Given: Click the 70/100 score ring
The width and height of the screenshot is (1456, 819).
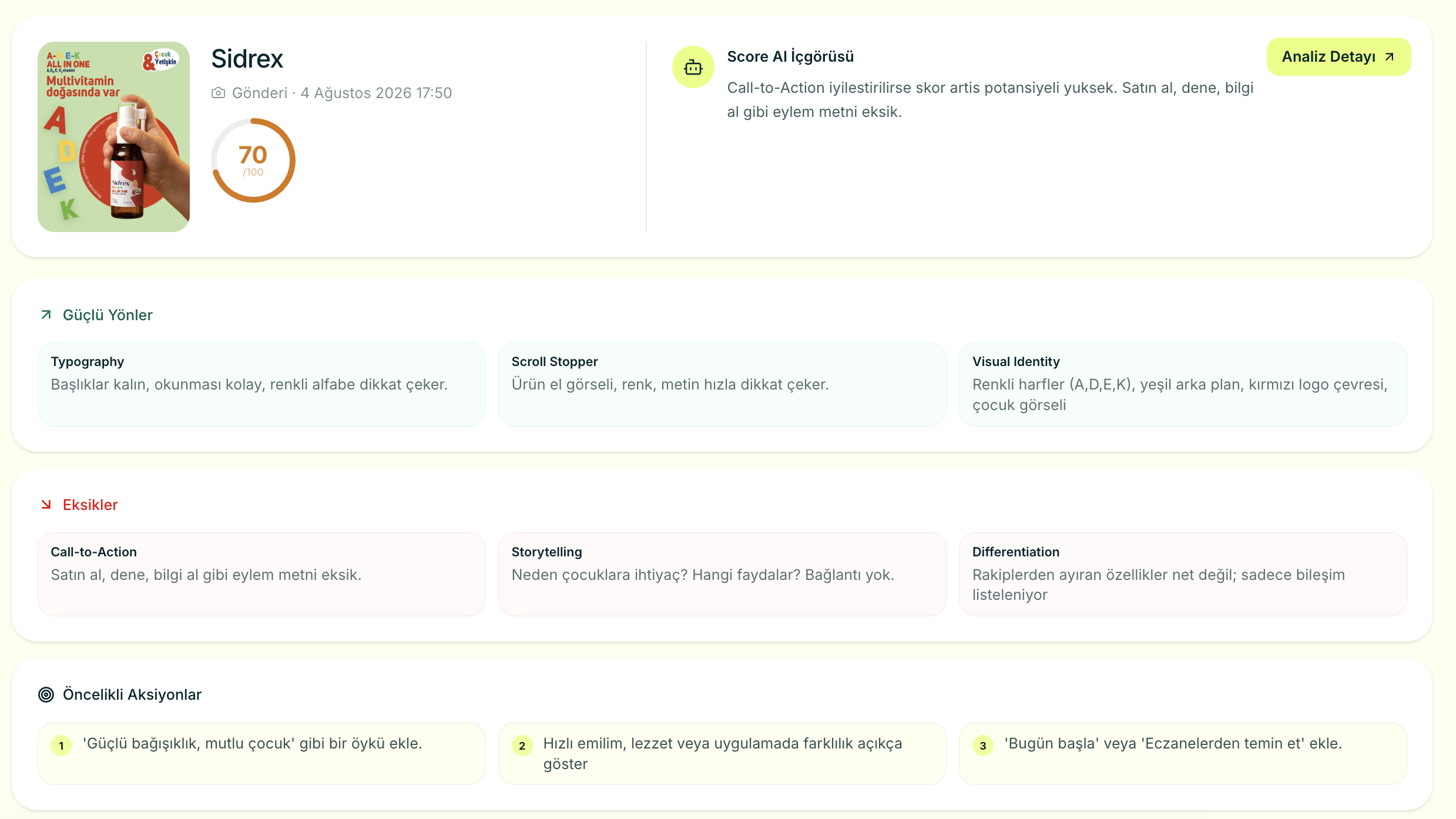Looking at the screenshot, I should click(x=253, y=160).
